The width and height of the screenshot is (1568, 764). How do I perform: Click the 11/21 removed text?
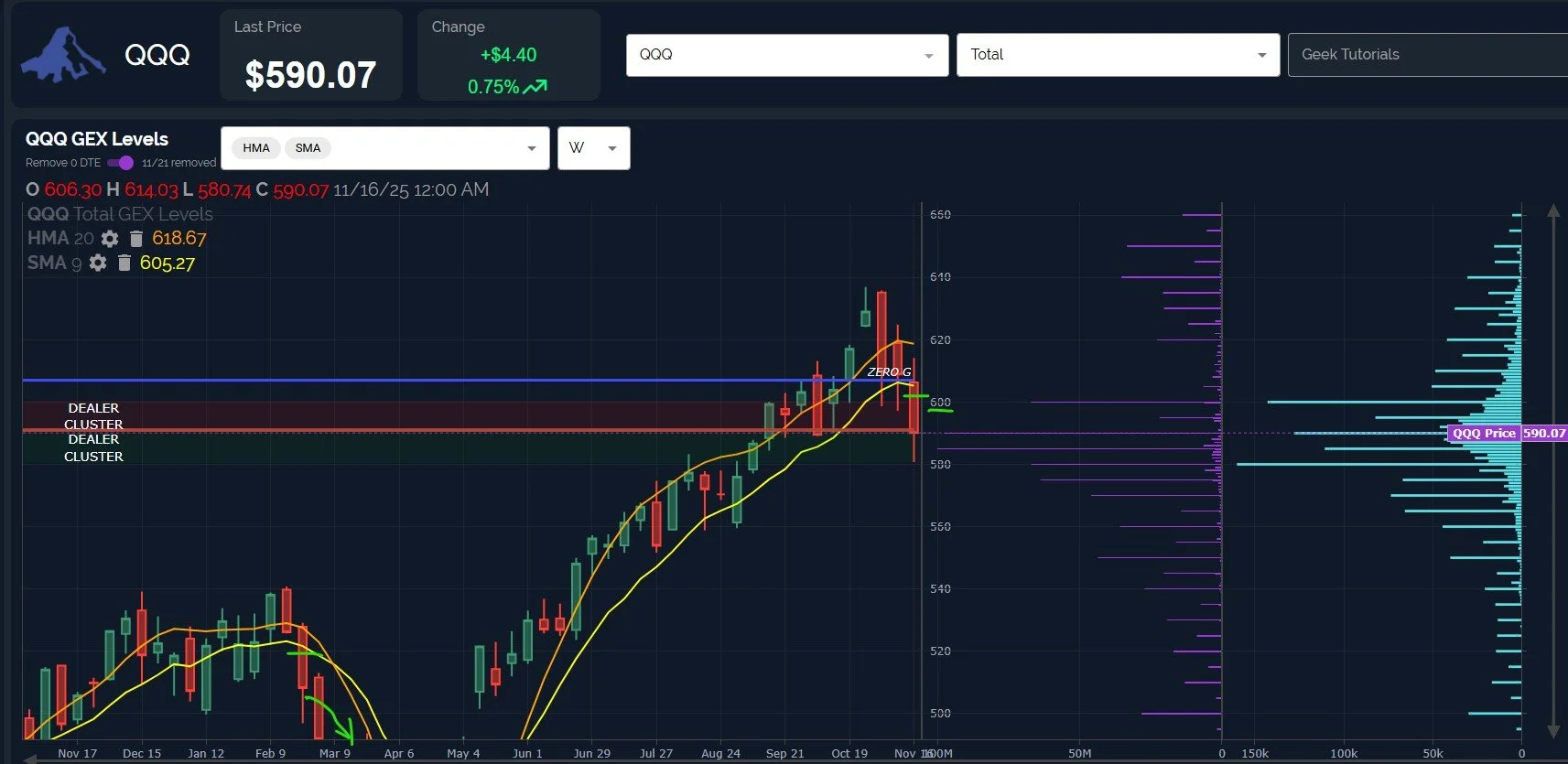[x=178, y=163]
